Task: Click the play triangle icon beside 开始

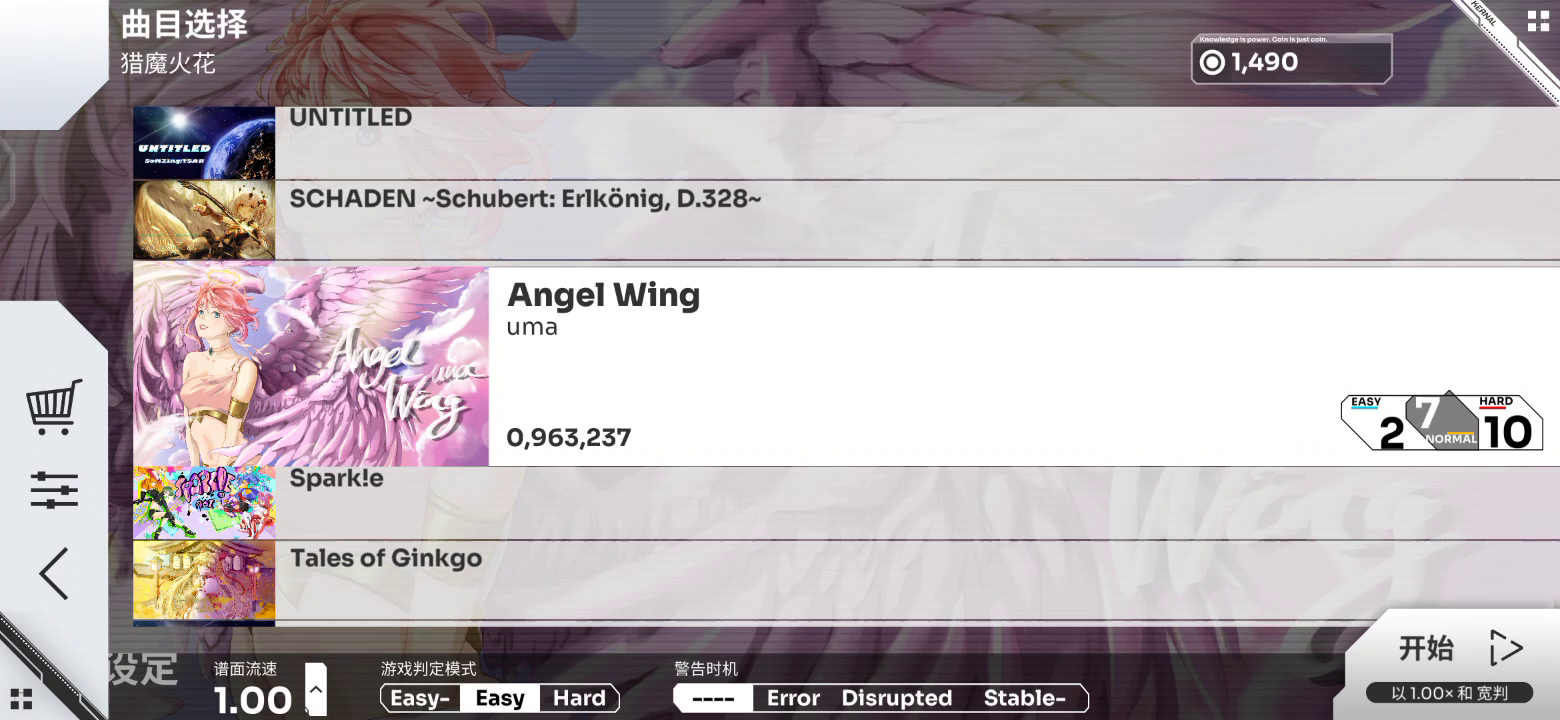Action: click(x=1505, y=648)
